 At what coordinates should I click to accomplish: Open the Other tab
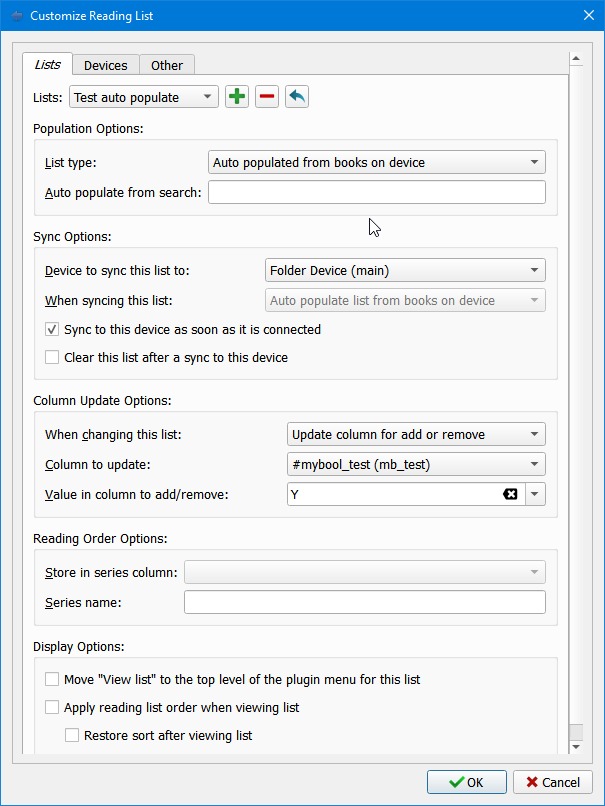point(167,65)
